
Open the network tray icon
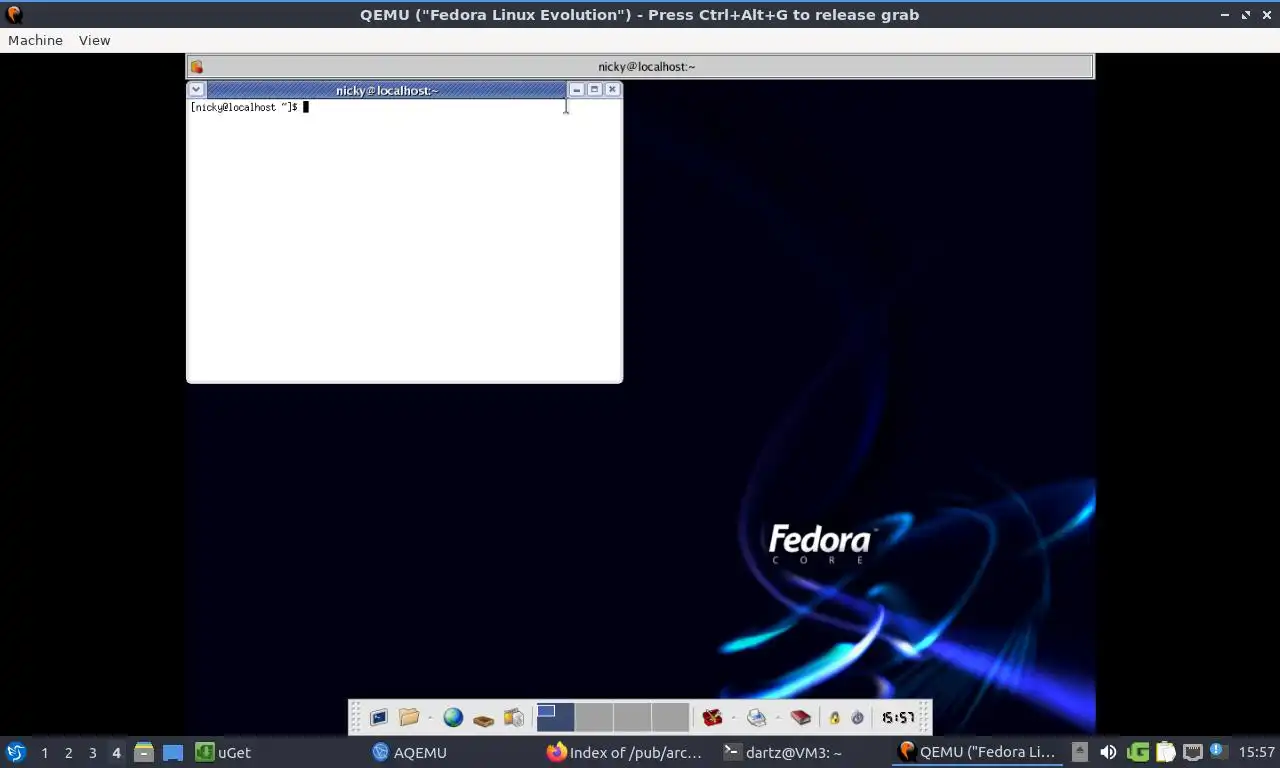tap(1192, 752)
